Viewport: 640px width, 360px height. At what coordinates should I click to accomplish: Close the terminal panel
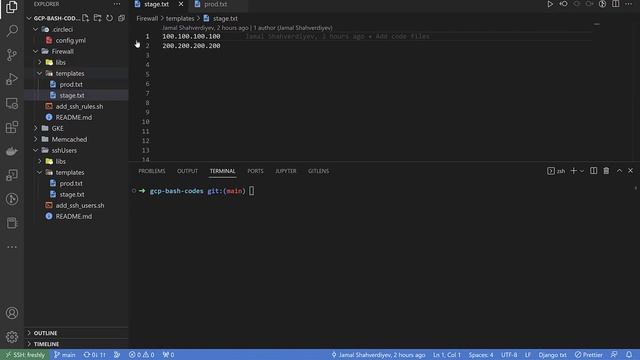pyautogui.click(x=630, y=171)
